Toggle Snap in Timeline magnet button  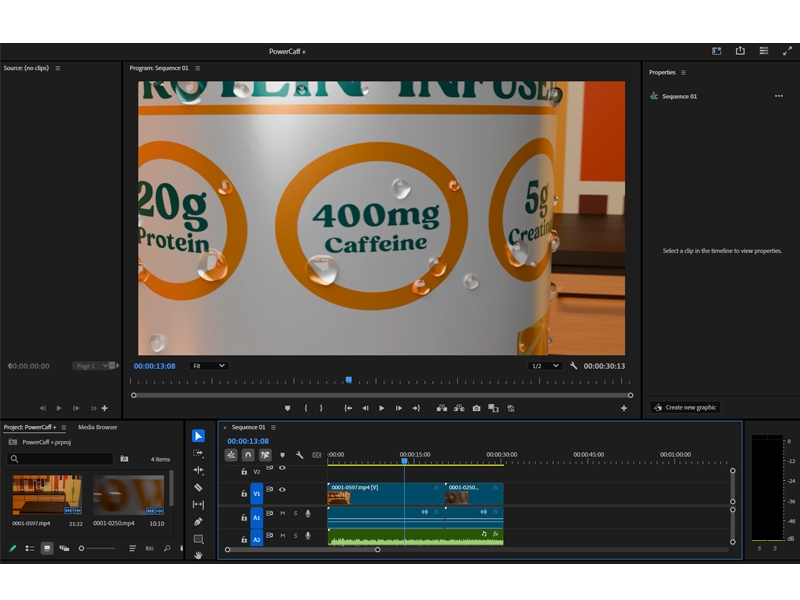click(248, 455)
